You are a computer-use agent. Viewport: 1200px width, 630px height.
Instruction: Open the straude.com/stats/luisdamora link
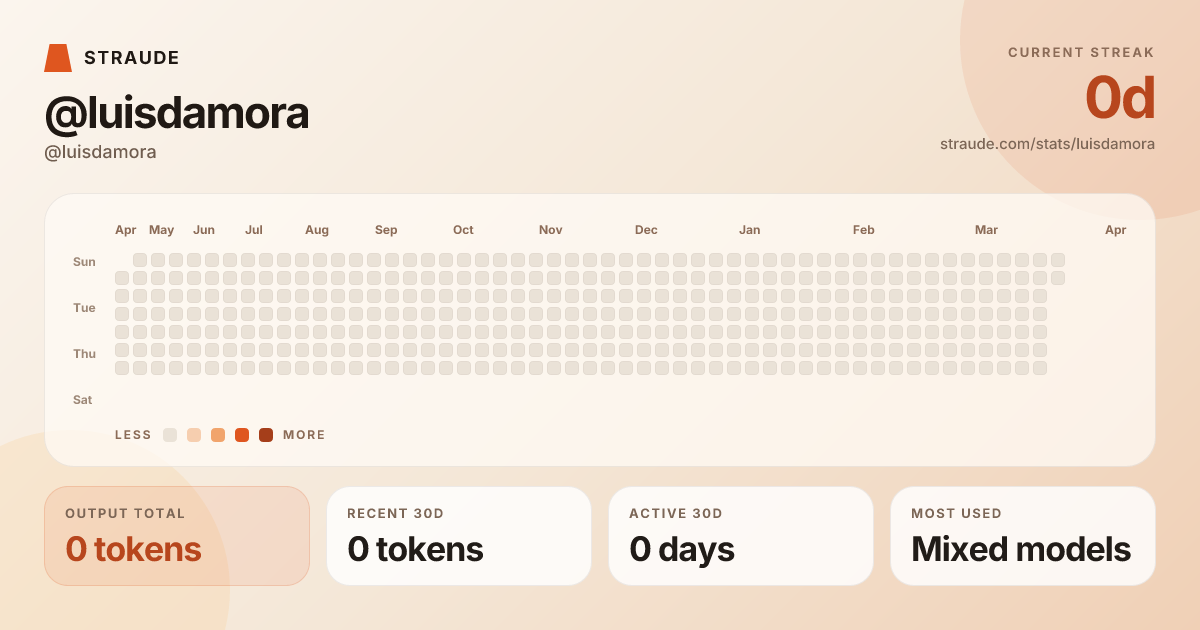point(1047,144)
